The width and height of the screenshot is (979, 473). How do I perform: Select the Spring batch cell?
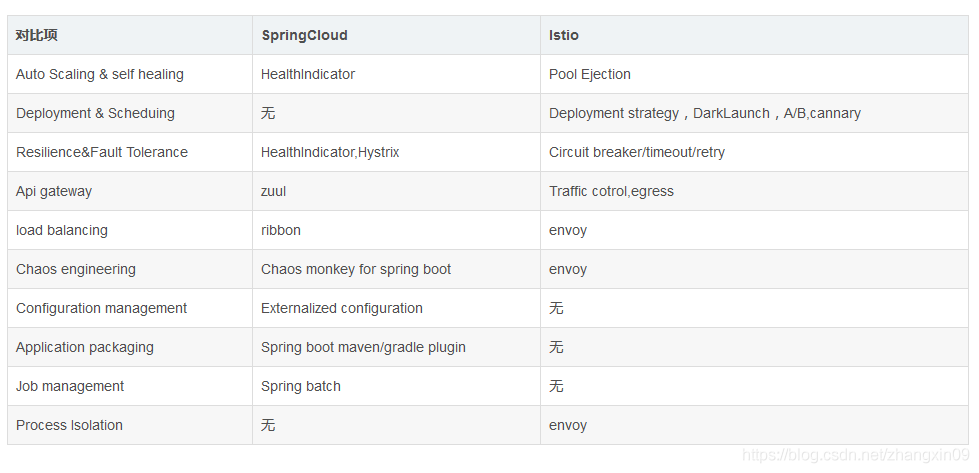[x=301, y=386]
